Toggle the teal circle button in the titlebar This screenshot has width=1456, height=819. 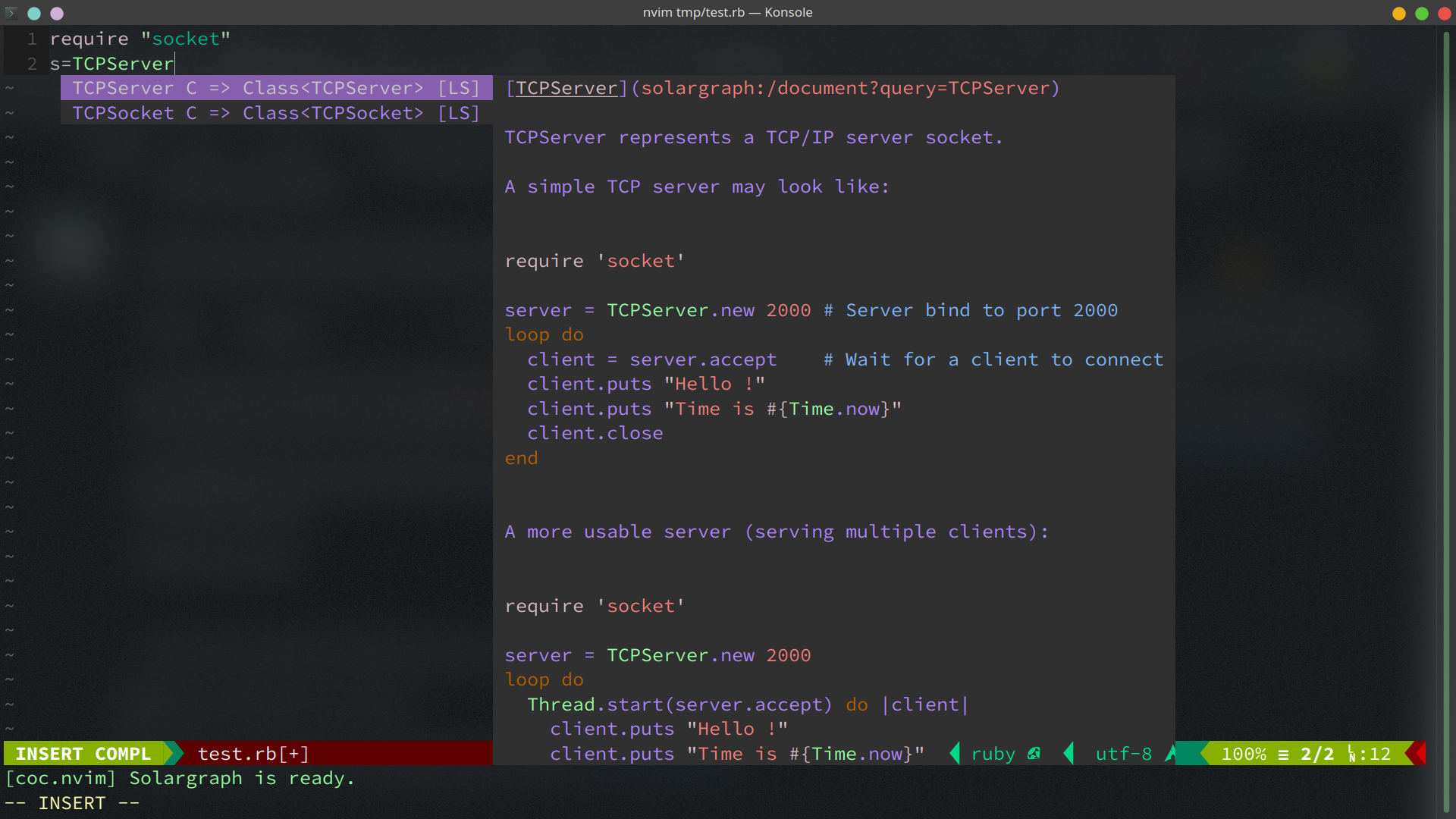(34, 13)
